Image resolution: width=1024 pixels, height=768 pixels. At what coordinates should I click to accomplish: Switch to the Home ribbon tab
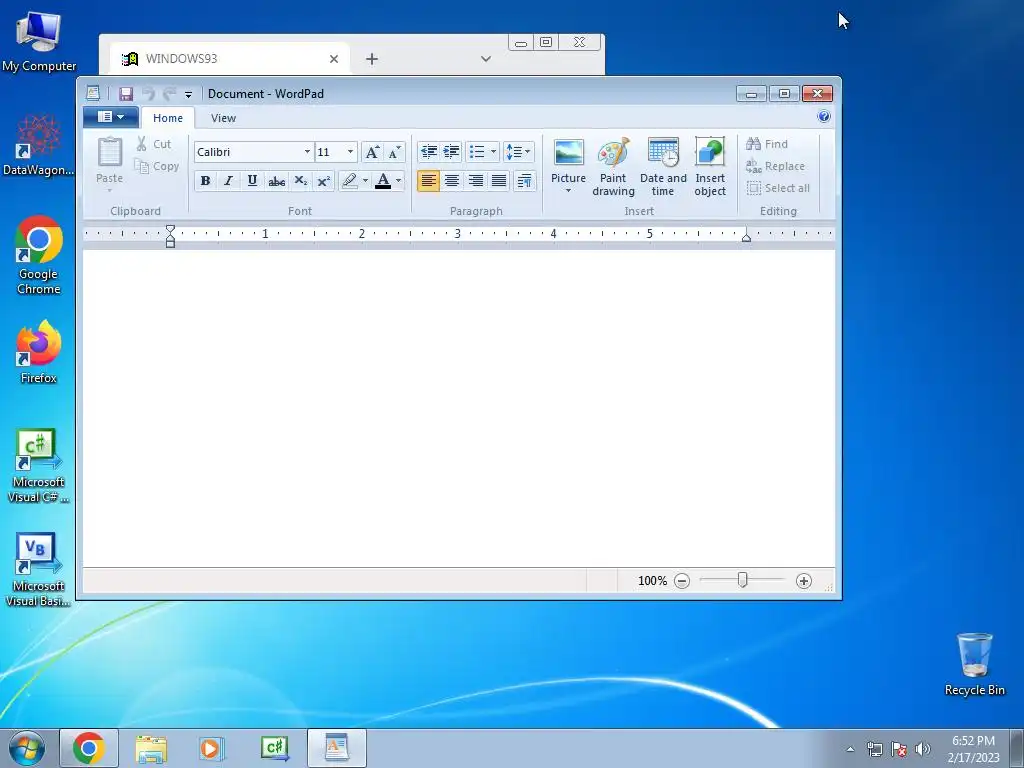(168, 118)
